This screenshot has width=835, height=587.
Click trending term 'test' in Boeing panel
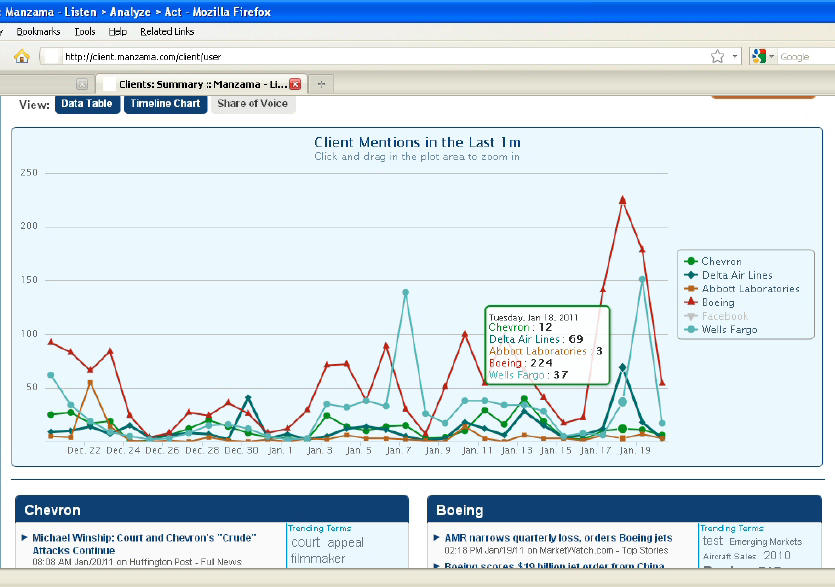pyautogui.click(x=713, y=541)
